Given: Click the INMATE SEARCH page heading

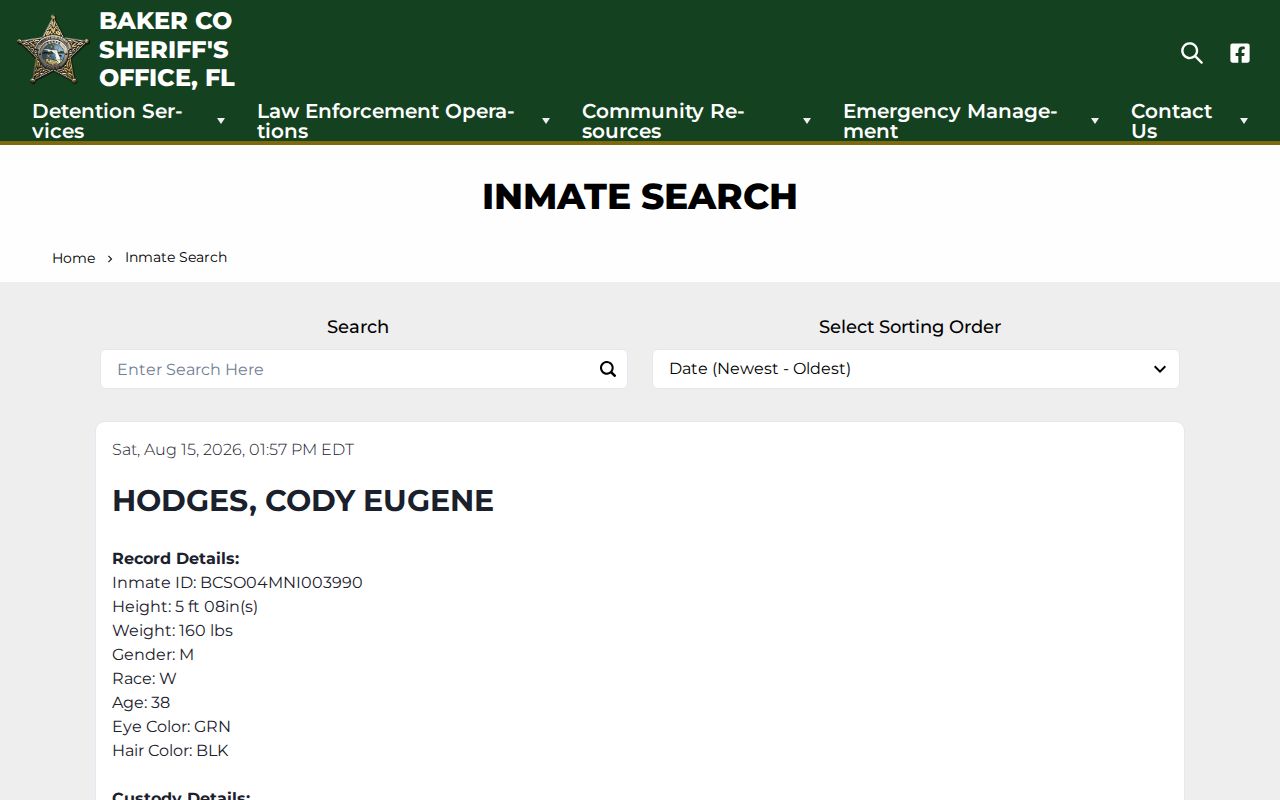Looking at the screenshot, I should tap(640, 197).
